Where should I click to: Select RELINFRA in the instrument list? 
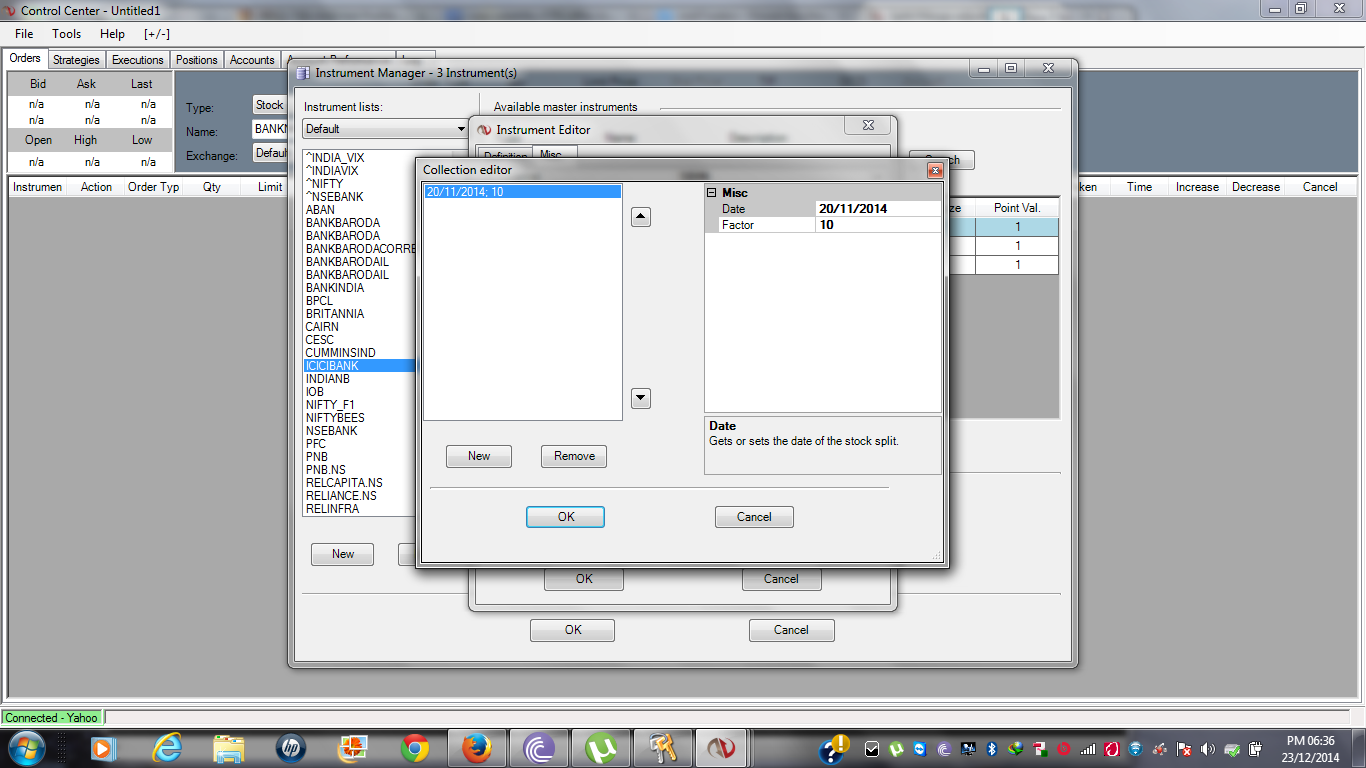click(x=359, y=509)
